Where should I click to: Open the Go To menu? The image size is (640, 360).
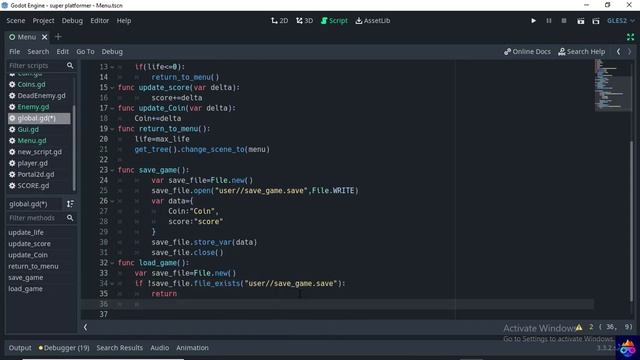click(85, 51)
